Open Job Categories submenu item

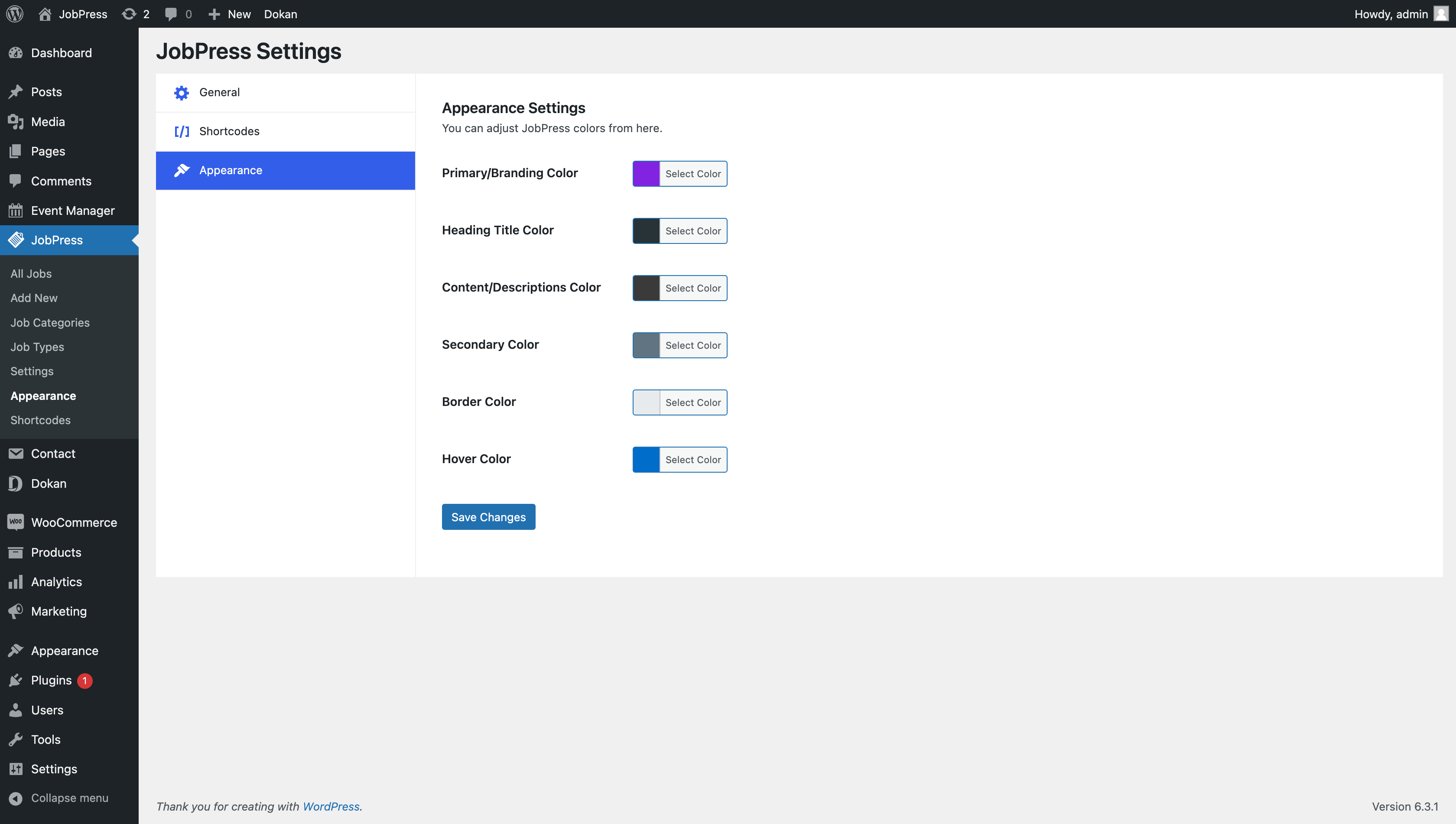[50, 323]
